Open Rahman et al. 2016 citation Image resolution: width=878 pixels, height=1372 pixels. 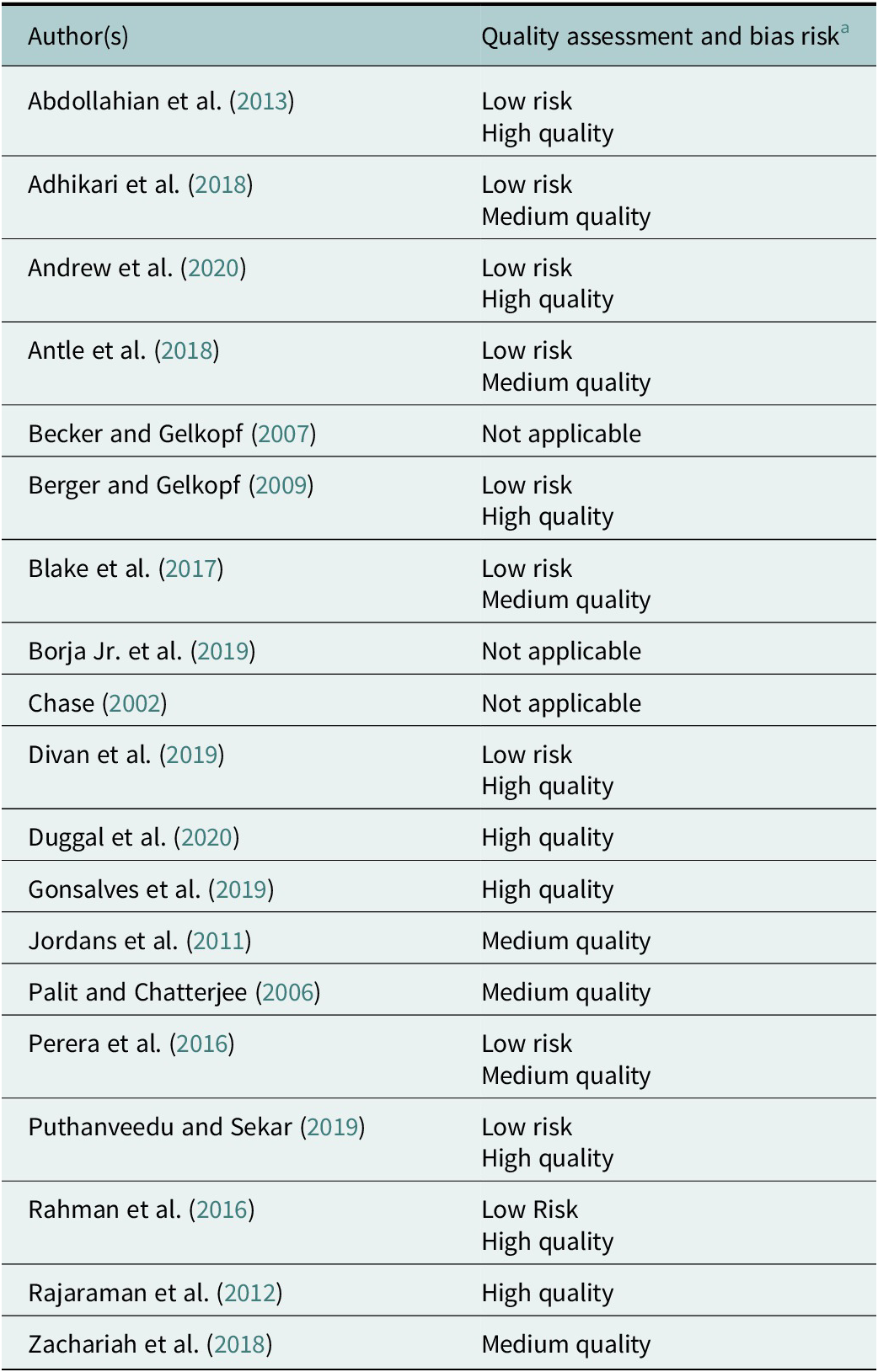pos(222,1210)
